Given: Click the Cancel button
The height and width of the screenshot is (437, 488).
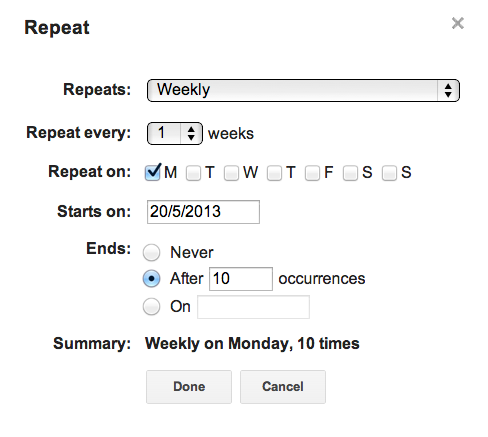Looking at the screenshot, I should [283, 387].
